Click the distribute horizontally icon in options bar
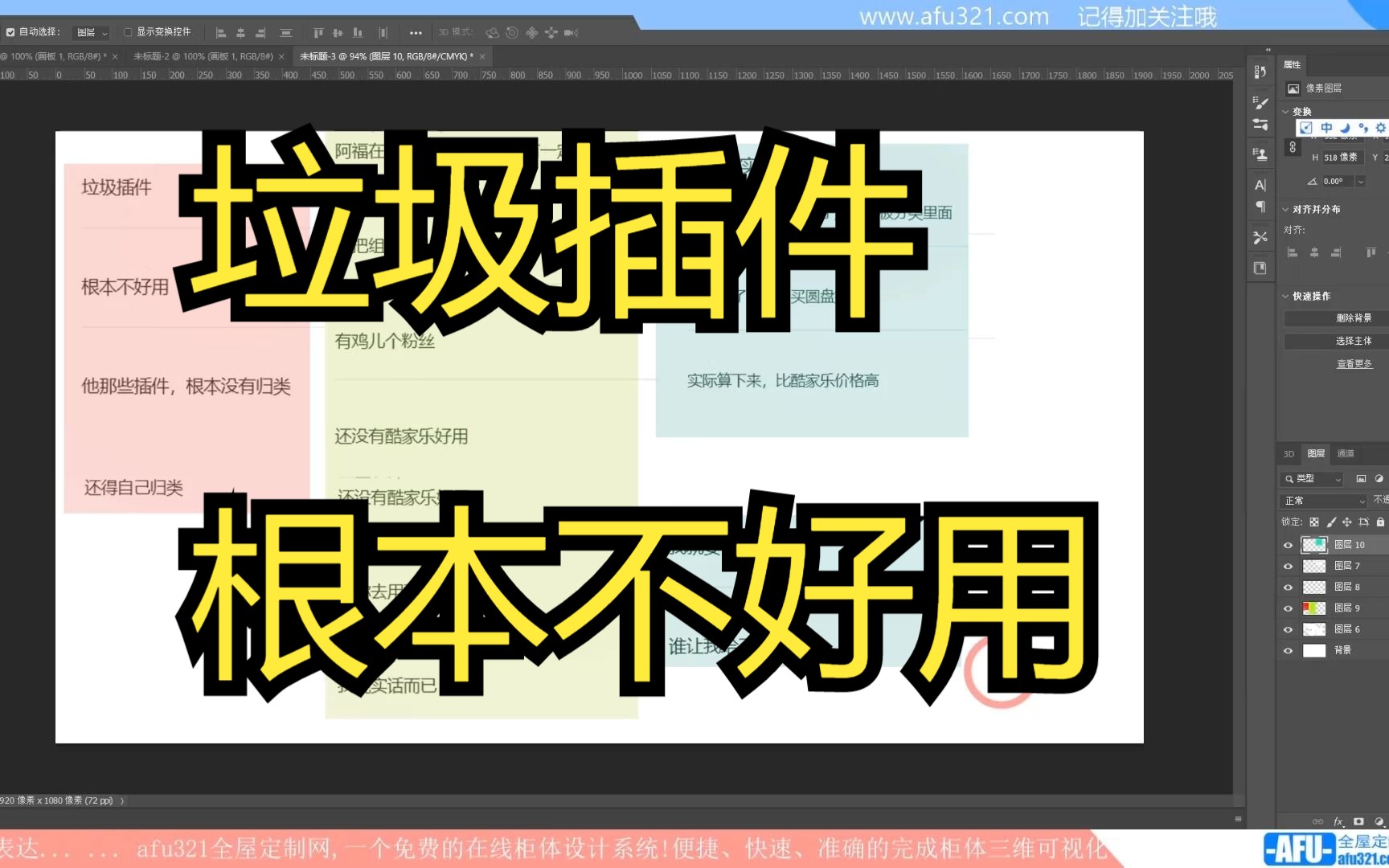The width and height of the screenshot is (1389, 868). pyautogui.click(x=383, y=33)
